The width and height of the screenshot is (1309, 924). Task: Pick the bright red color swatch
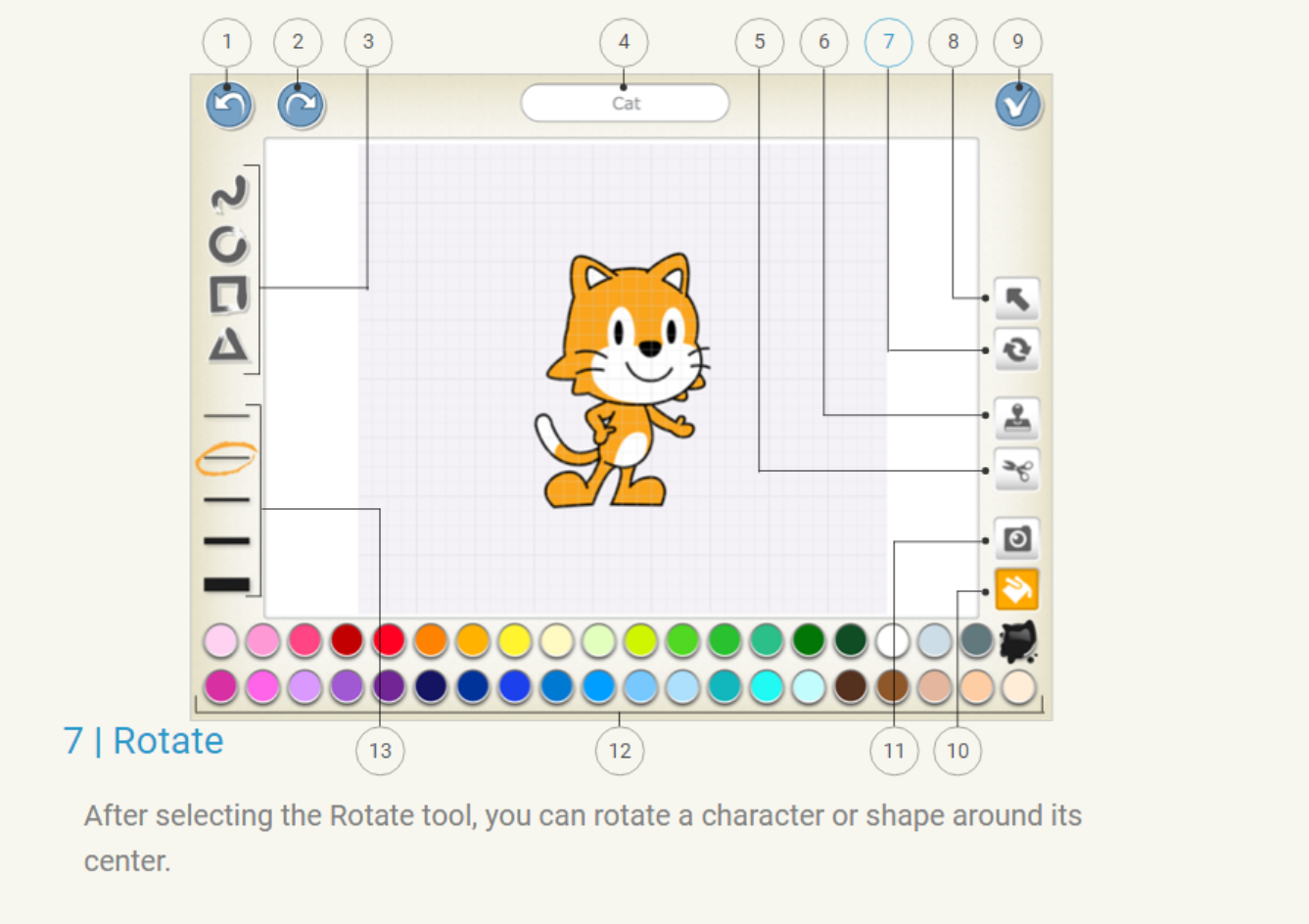click(x=389, y=641)
